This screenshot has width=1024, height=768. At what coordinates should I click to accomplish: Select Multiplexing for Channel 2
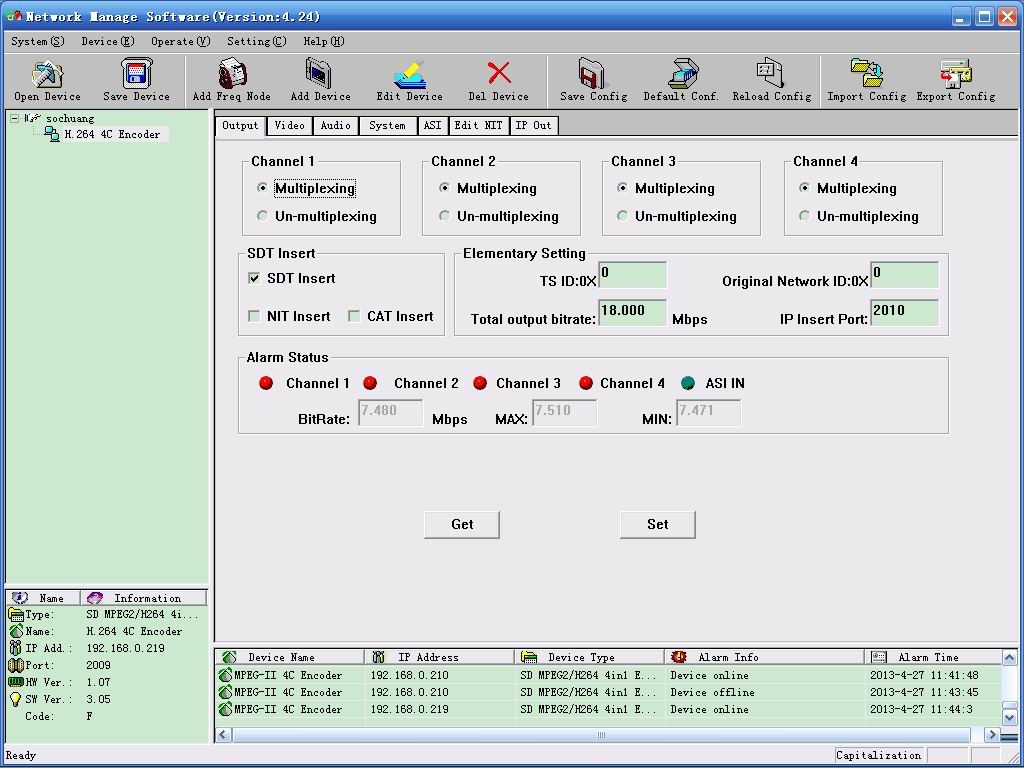444,188
